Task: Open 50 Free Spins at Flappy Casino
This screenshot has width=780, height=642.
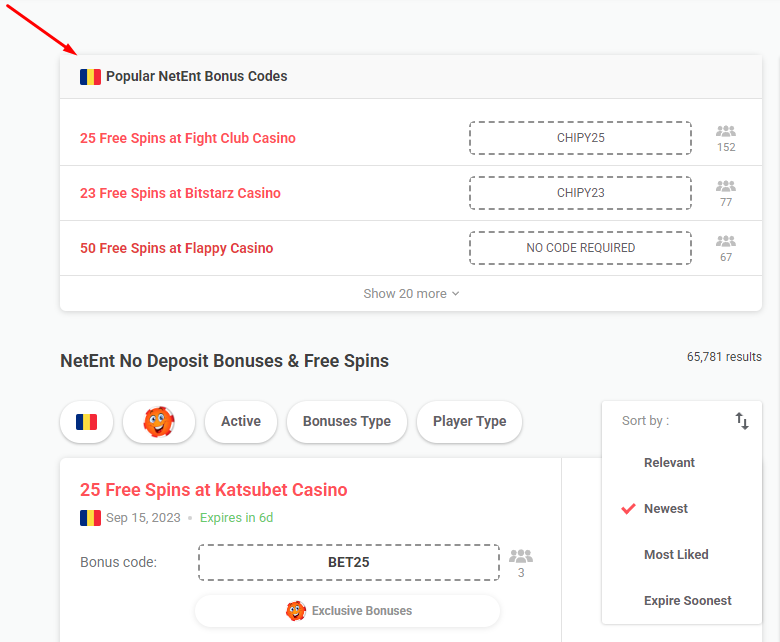Action: 177,249
